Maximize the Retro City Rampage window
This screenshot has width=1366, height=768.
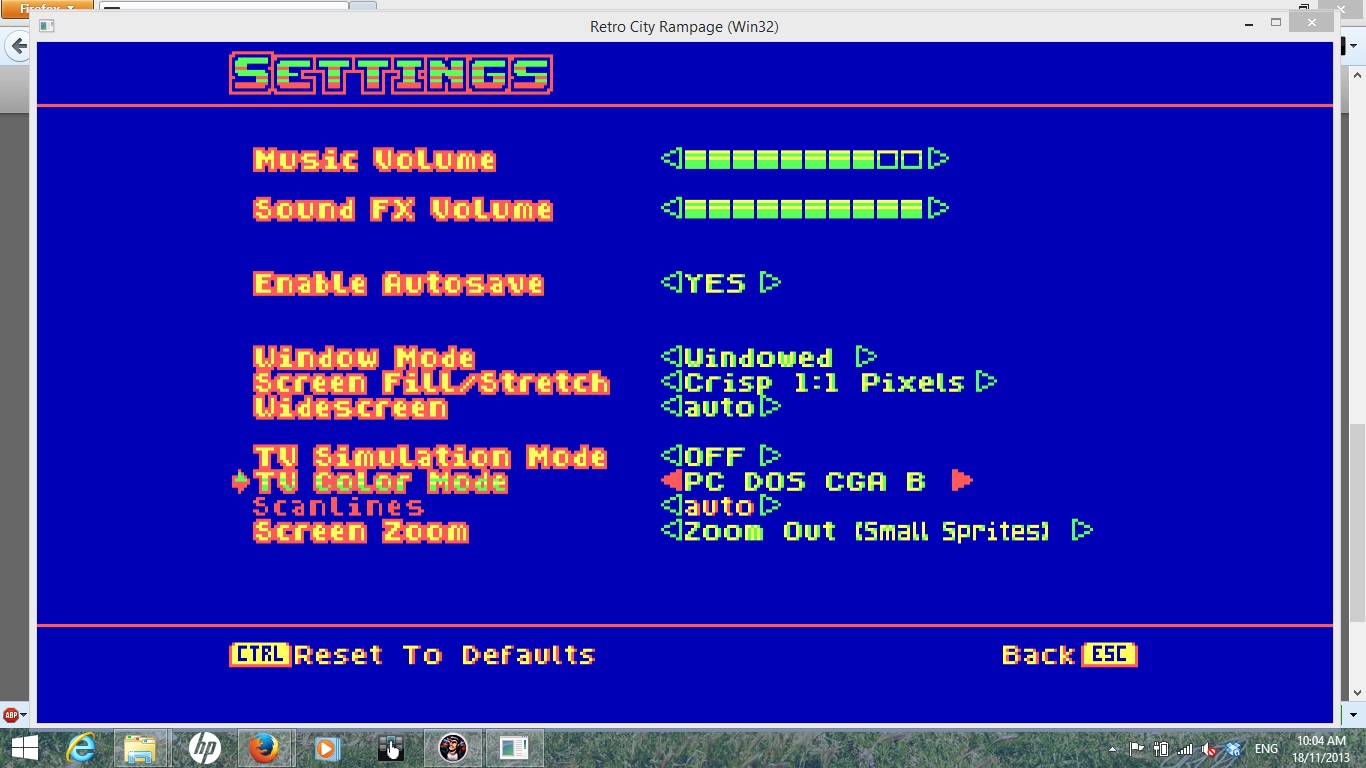pos(1276,23)
